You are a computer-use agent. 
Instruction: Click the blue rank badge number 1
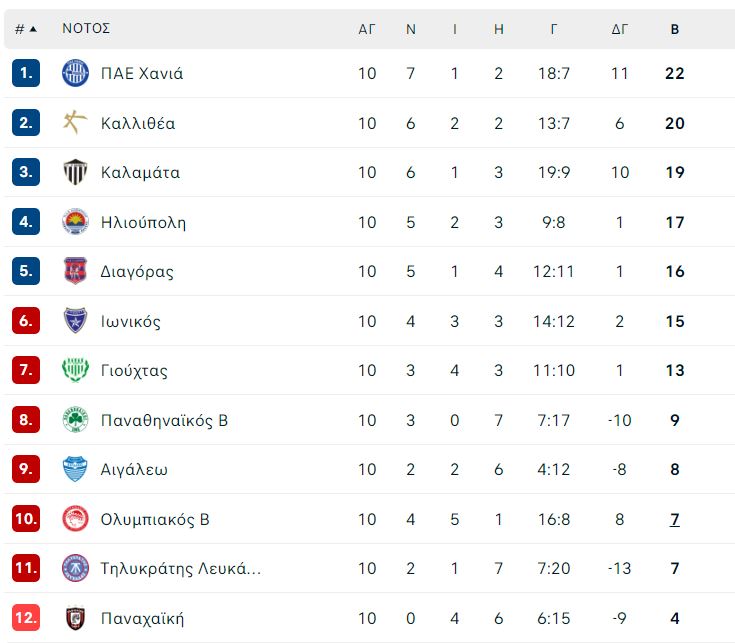click(26, 73)
